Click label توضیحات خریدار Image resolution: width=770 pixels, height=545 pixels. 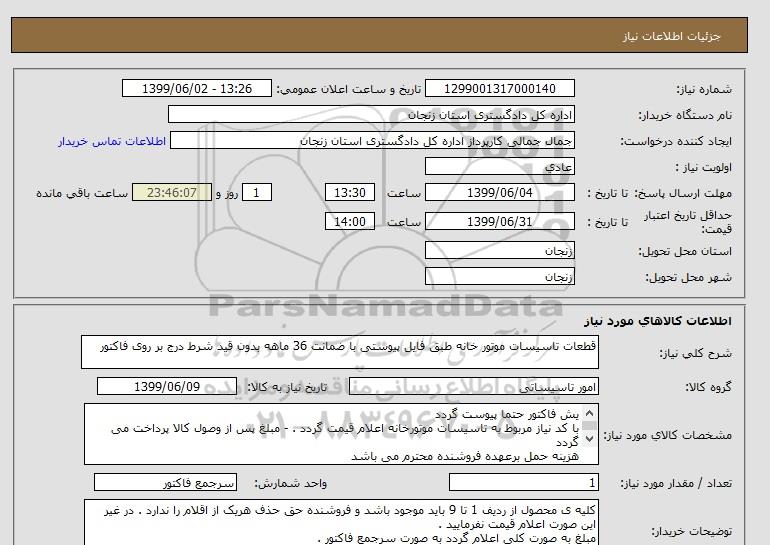[691, 532]
